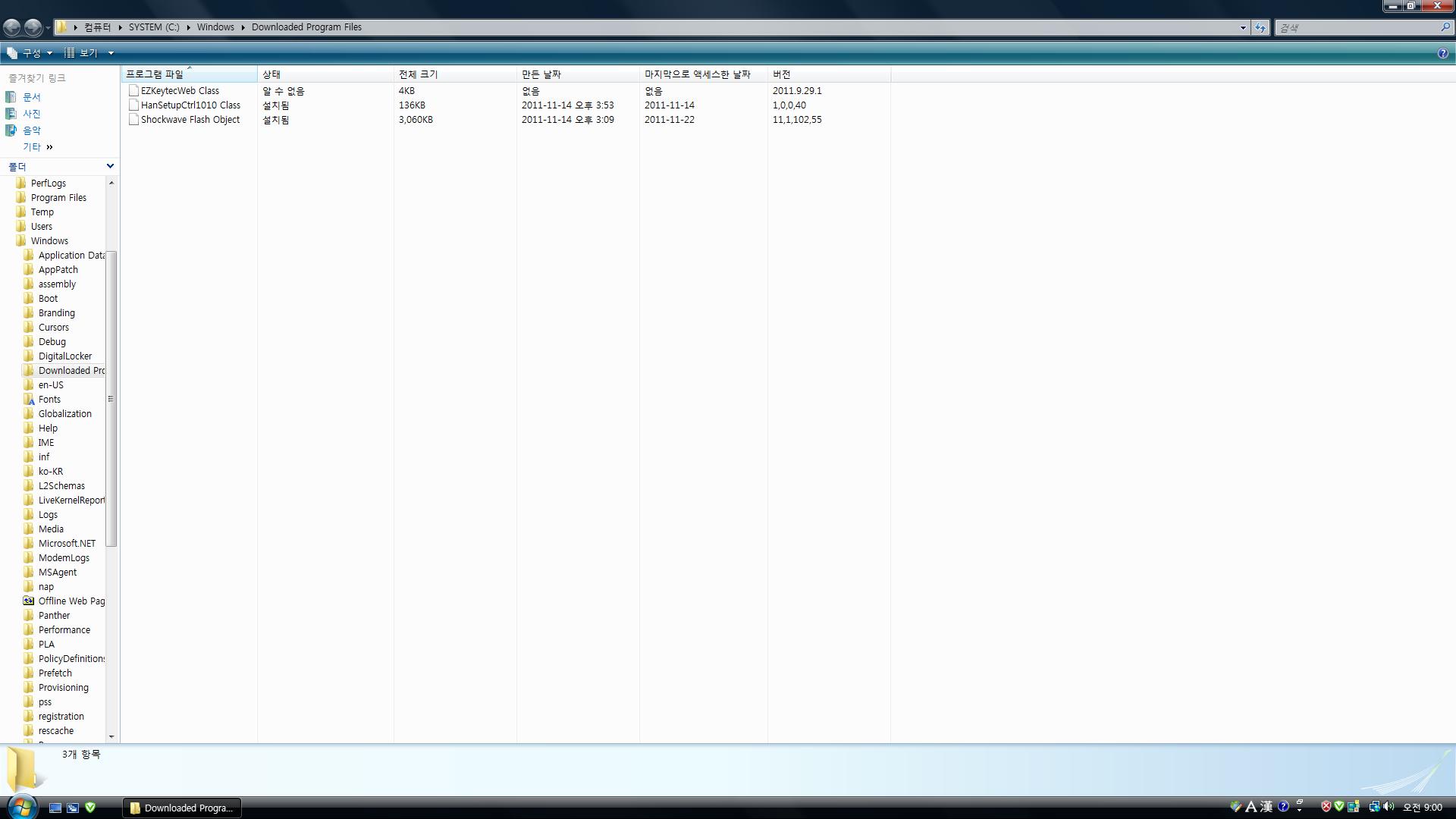Screen dimensions: 1456x819
Task: Select assembly folder in tree
Action: click(x=57, y=284)
